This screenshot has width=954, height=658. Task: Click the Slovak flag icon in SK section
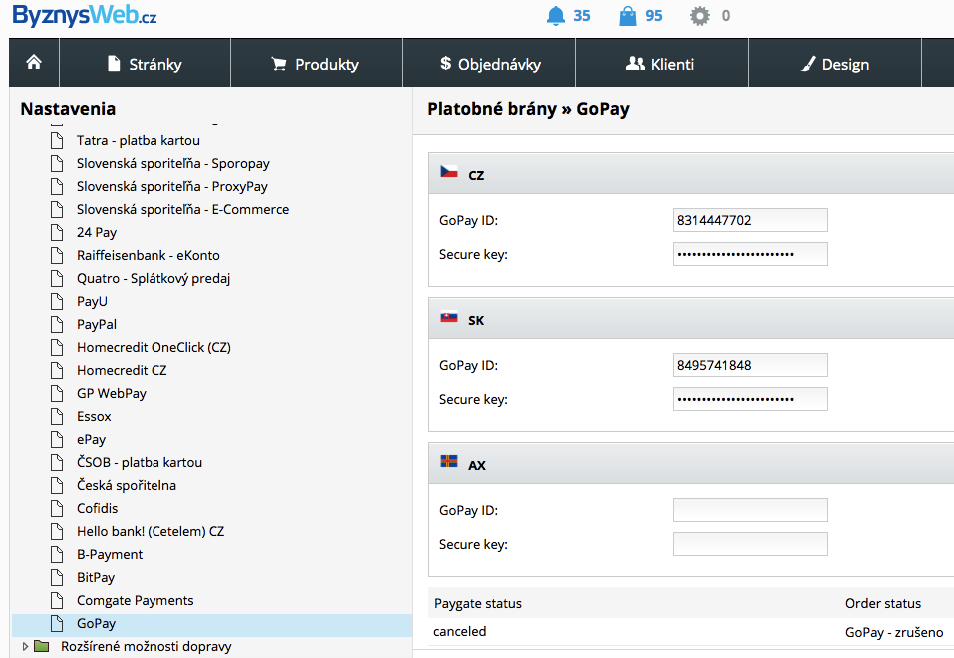point(449,319)
